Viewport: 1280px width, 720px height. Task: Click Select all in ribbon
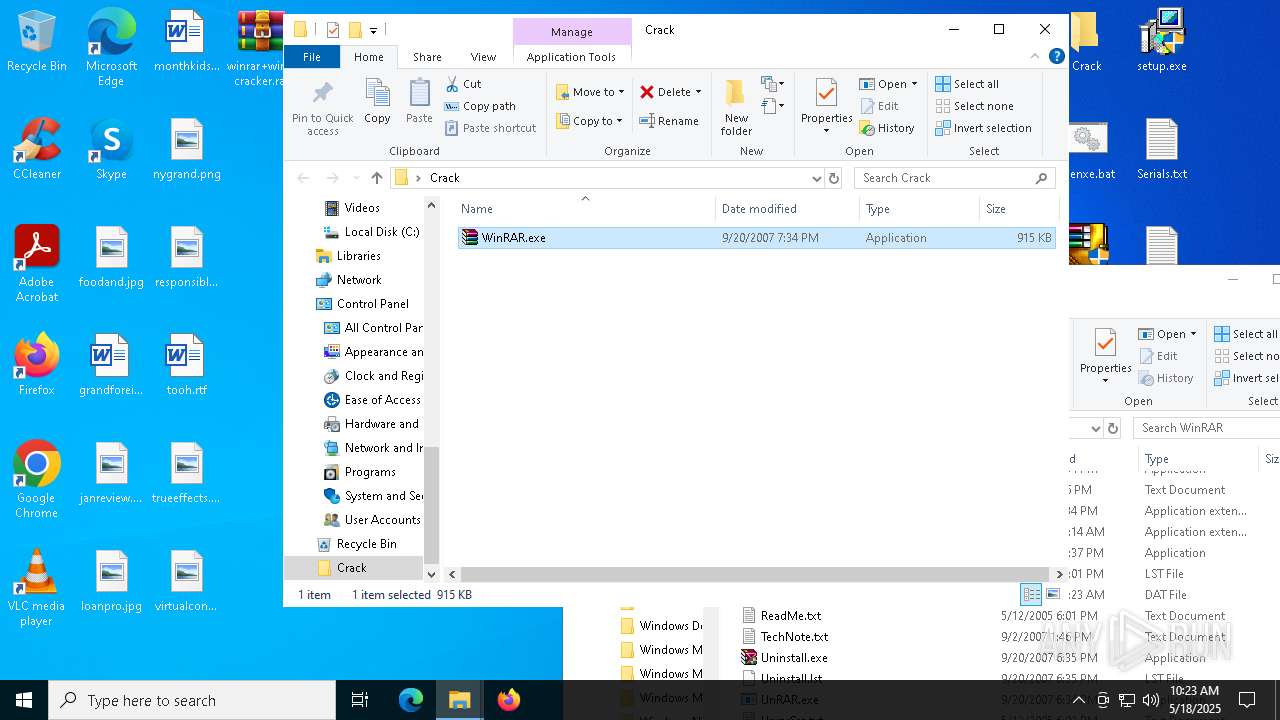coord(967,84)
